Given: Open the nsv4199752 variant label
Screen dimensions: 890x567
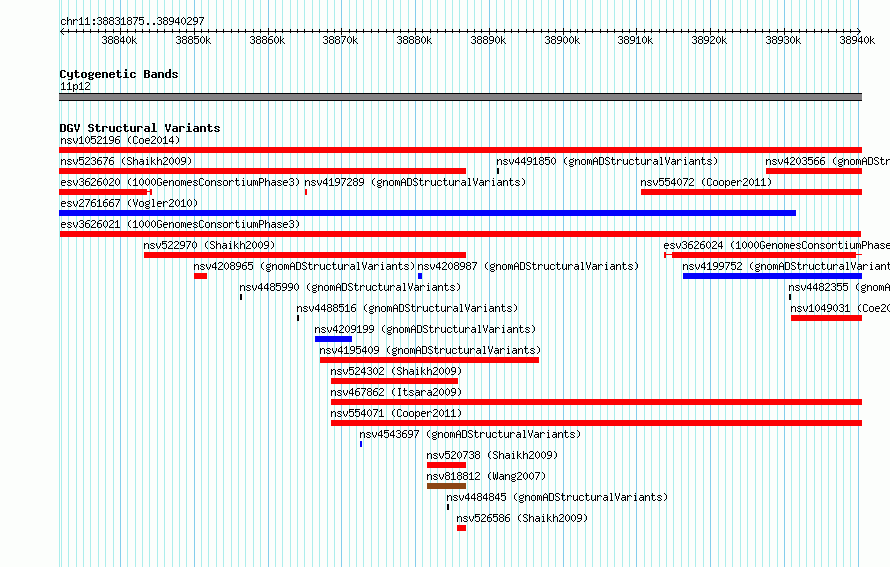Looking at the screenshot, I should click(x=786, y=266).
